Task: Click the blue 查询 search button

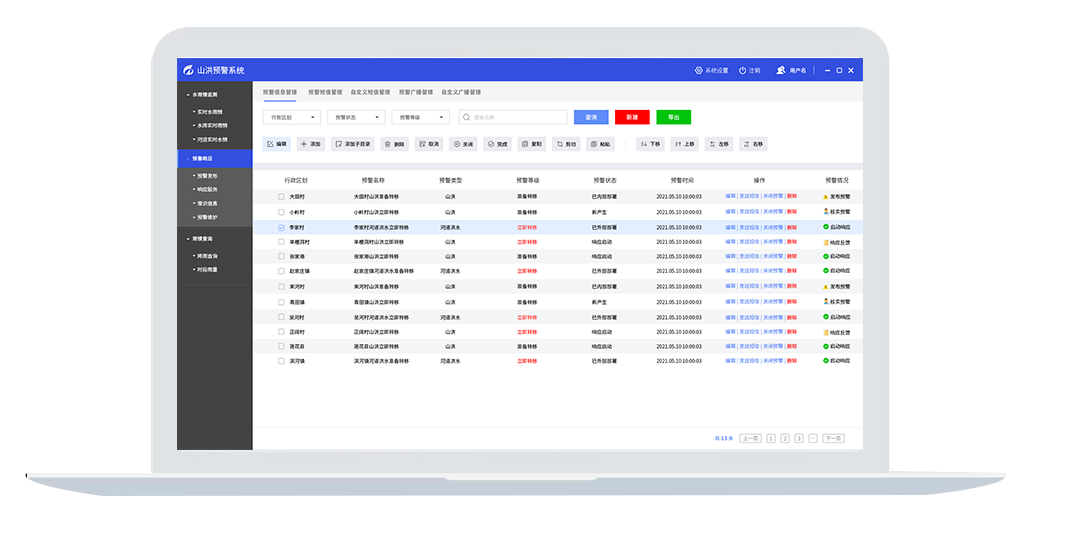Action: 591,117
